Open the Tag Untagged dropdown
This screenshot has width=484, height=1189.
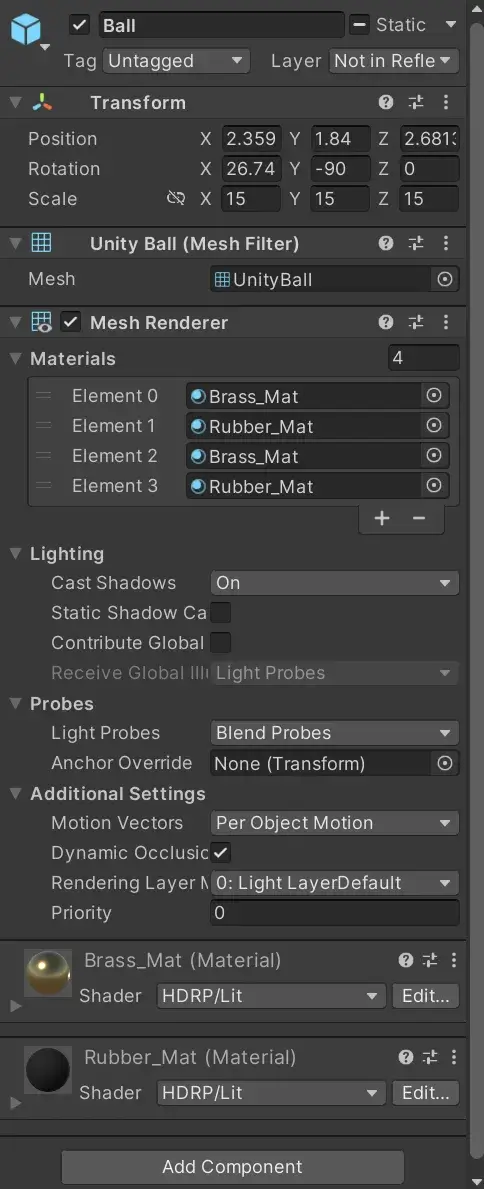point(176,61)
